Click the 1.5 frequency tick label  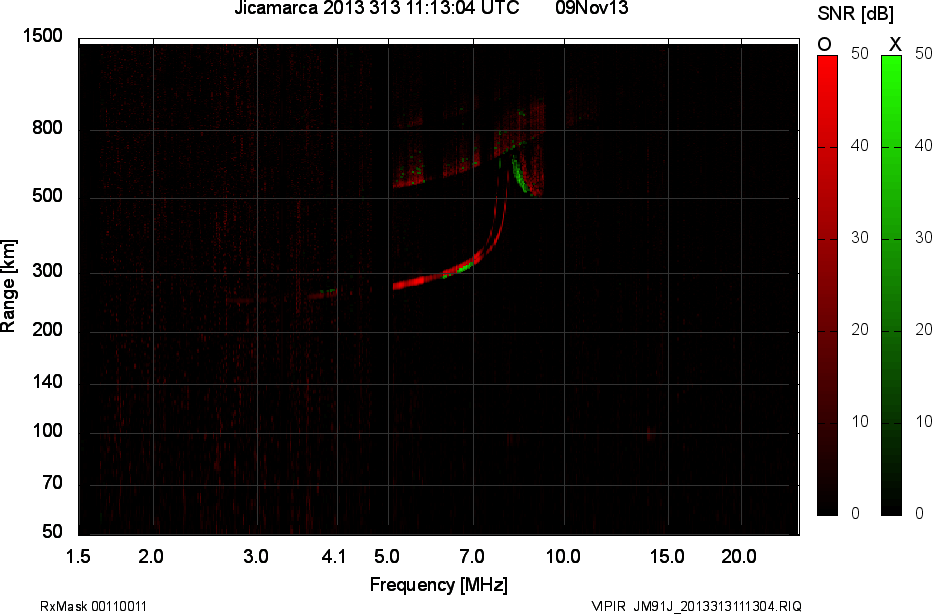pos(78,557)
